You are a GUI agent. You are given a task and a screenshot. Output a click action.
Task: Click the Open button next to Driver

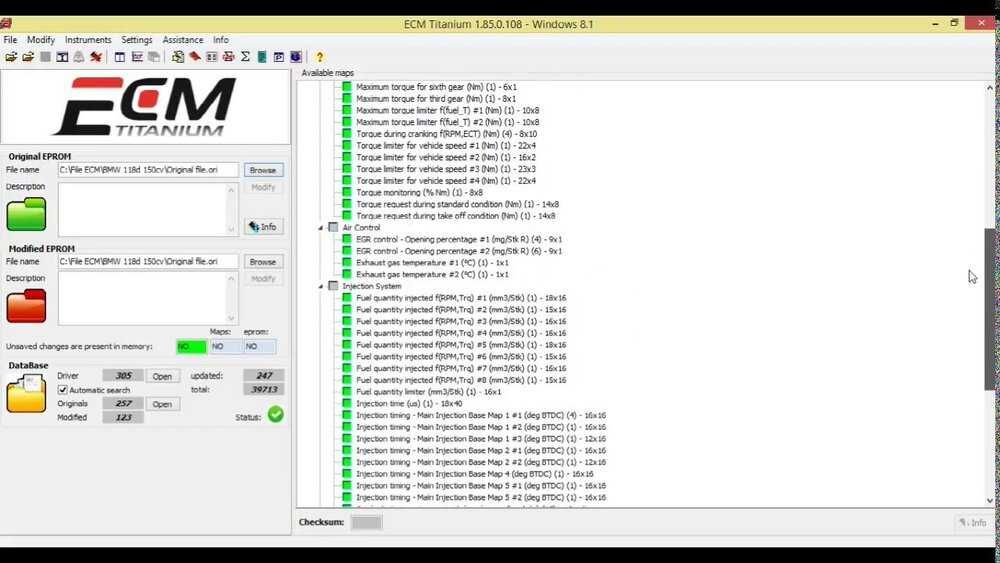pos(162,376)
